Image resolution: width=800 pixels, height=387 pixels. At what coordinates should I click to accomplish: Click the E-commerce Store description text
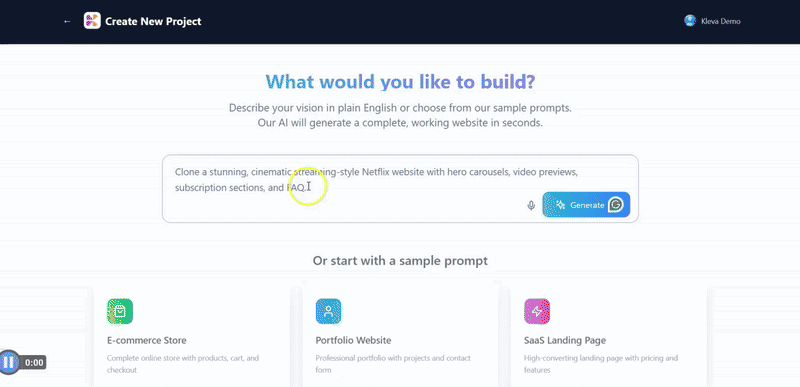coord(183,364)
